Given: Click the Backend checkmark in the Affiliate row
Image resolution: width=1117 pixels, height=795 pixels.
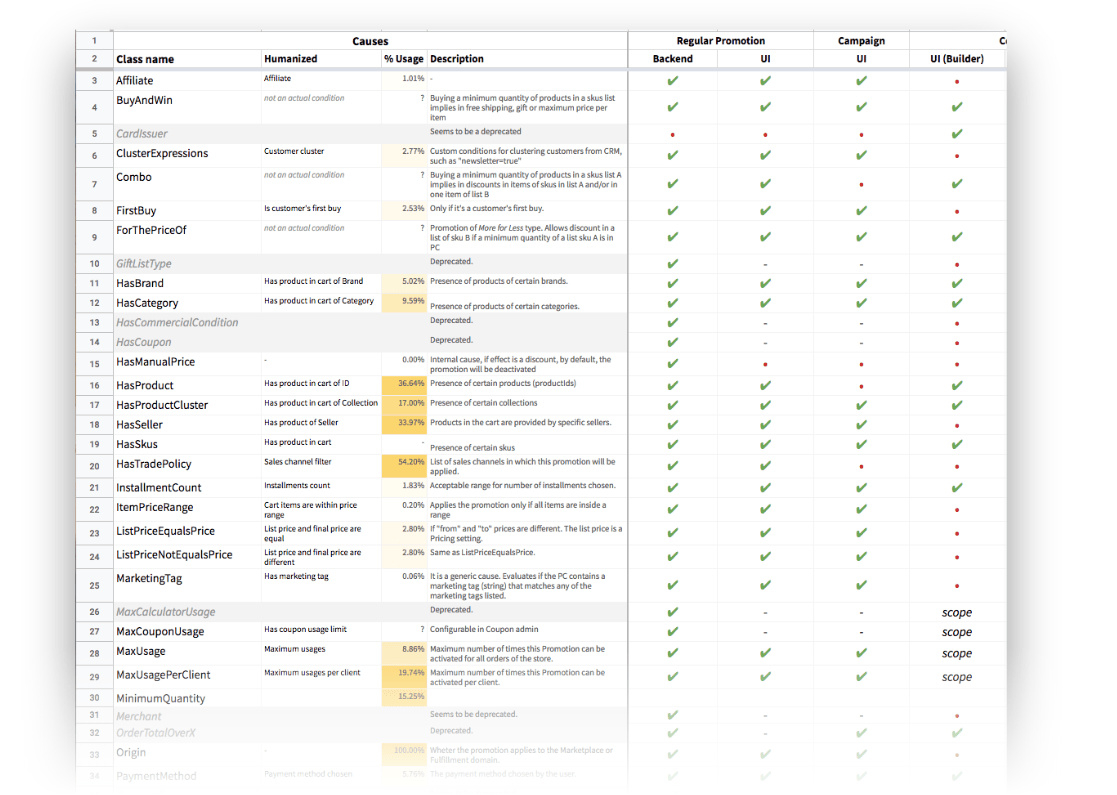Looking at the screenshot, I should pos(672,80).
